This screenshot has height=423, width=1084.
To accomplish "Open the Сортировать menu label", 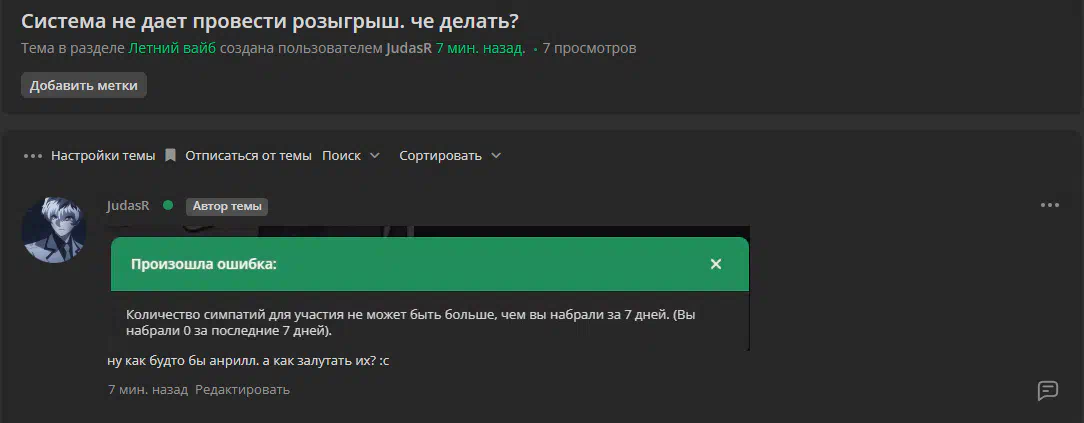I will (440, 156).
